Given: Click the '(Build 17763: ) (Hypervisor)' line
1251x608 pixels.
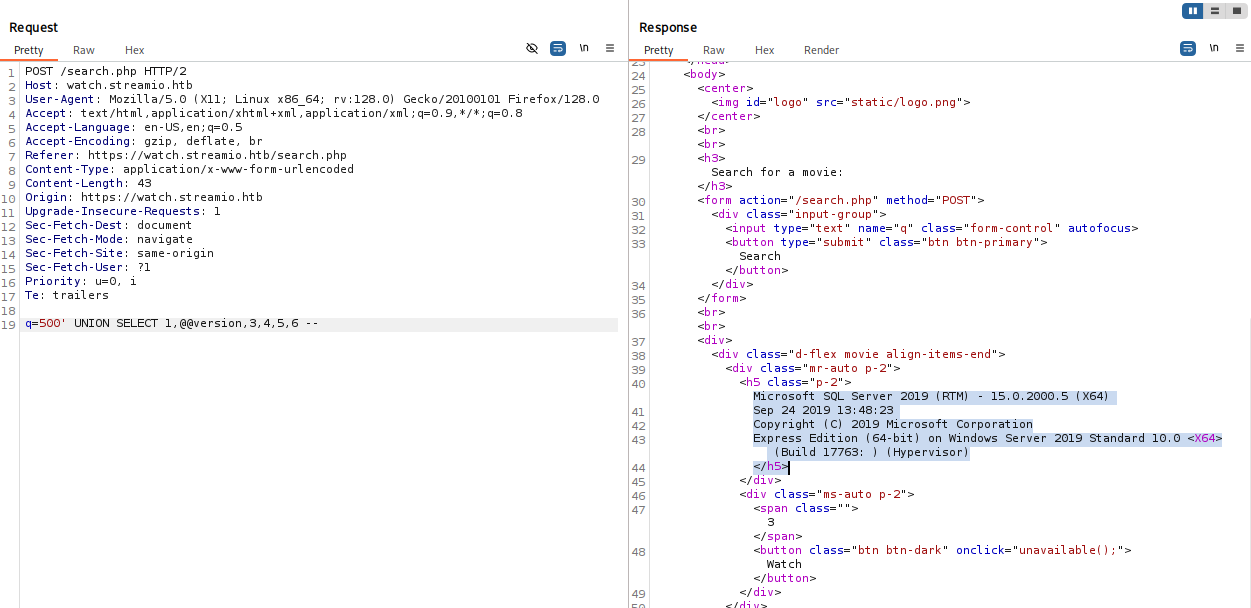Looking at the screenshot, I should tap(871, 452).
